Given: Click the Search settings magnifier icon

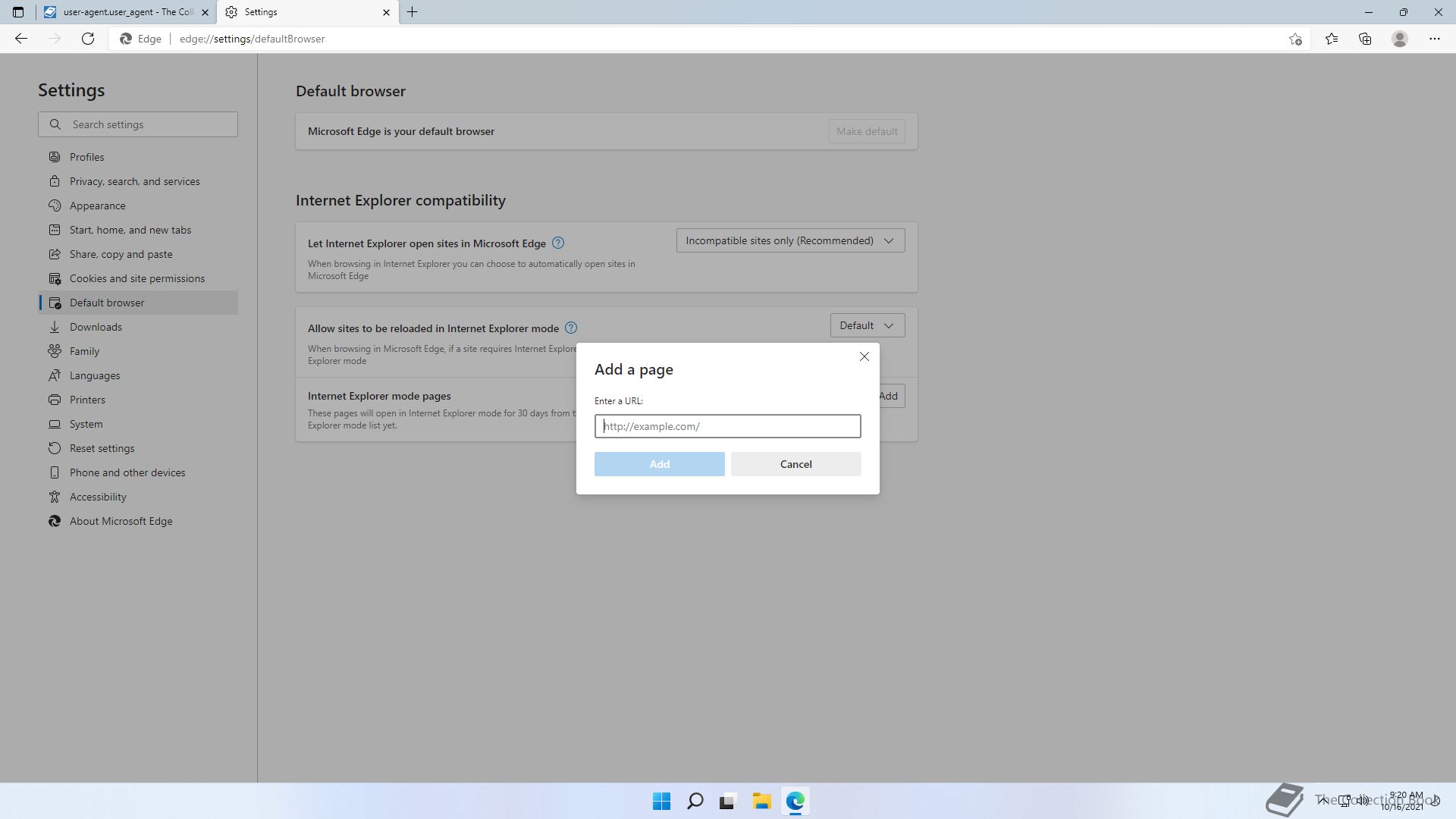Looking at the screenshot, I should point(55,124).
